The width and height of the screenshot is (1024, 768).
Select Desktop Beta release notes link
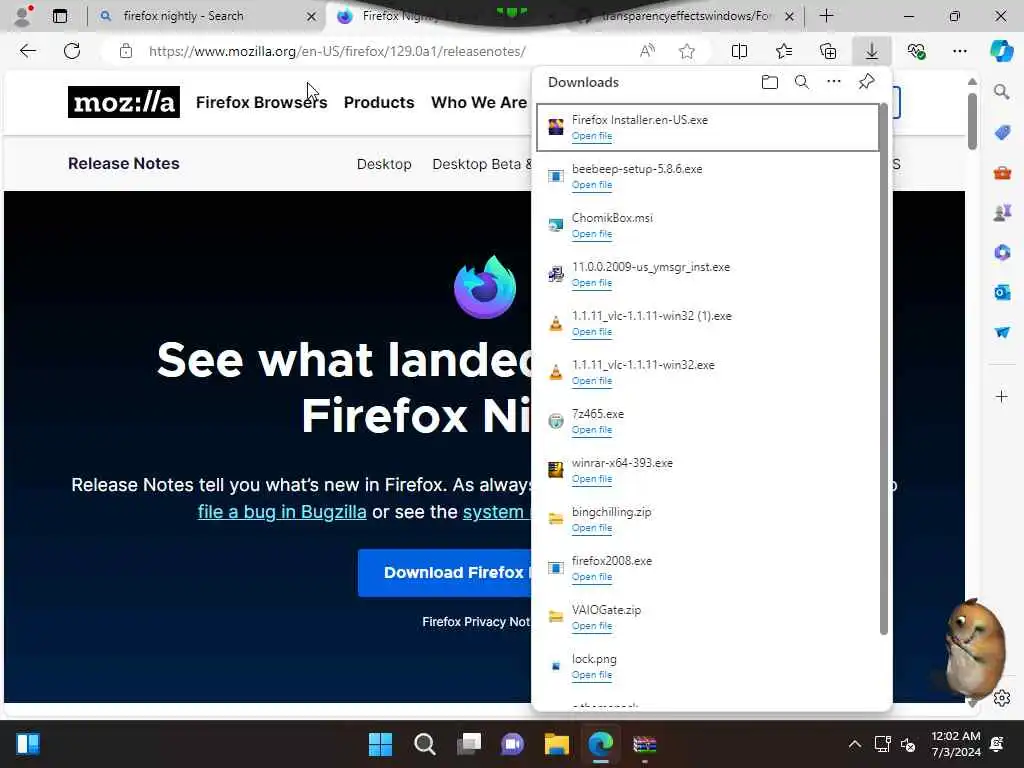[482, 164]
